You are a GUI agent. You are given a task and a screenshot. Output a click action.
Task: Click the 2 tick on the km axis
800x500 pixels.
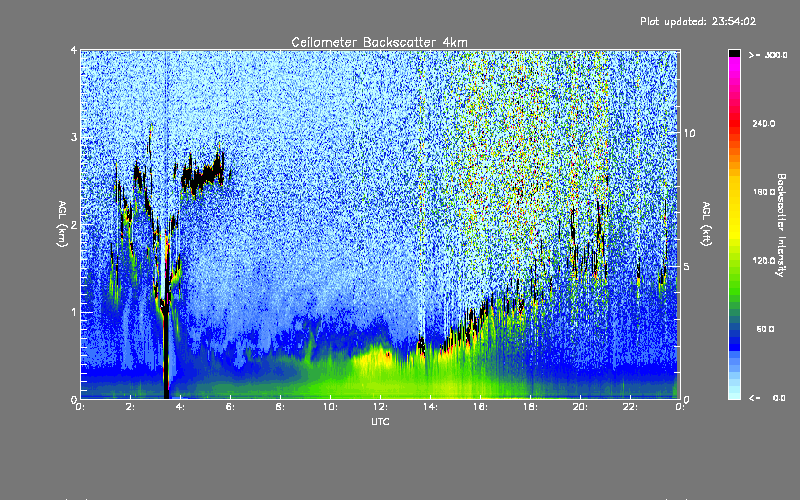coord(74,224)
